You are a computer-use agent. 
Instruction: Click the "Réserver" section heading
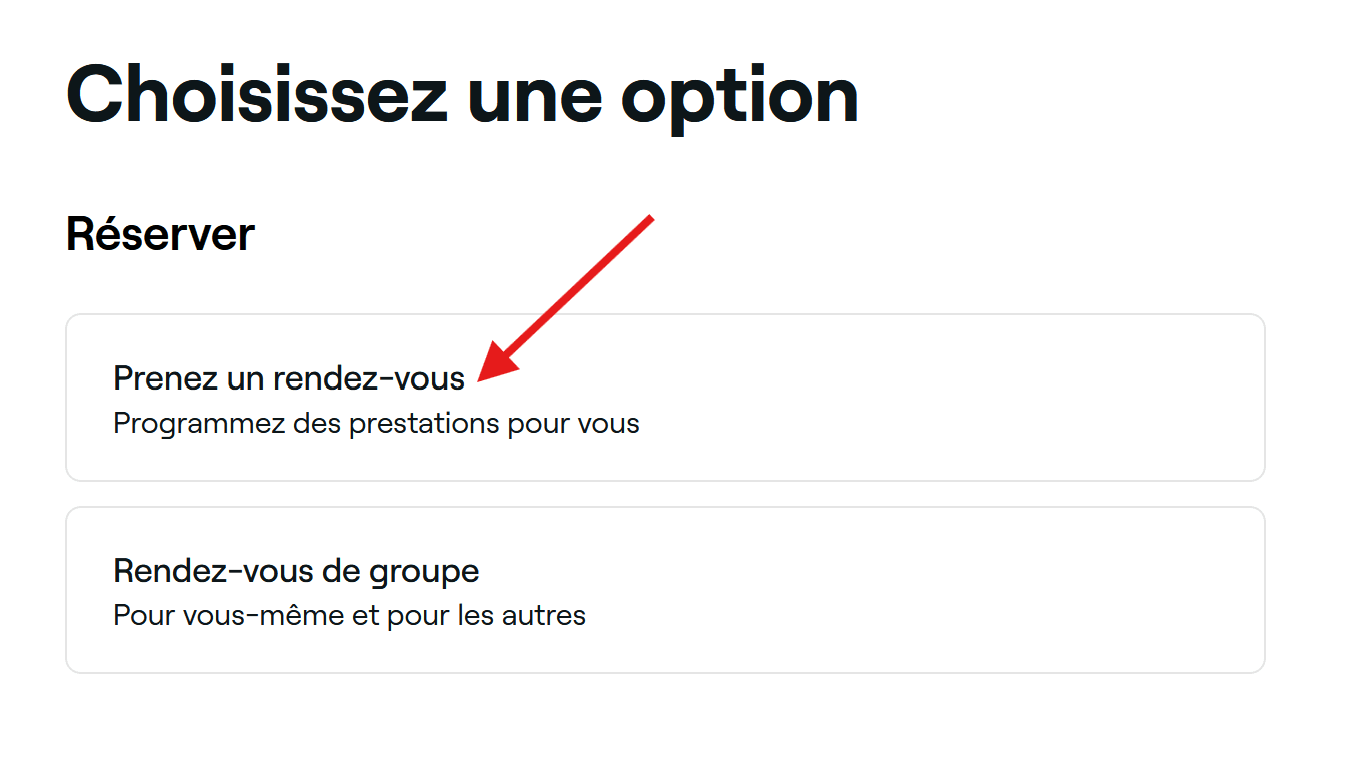[x=160, y=234]
